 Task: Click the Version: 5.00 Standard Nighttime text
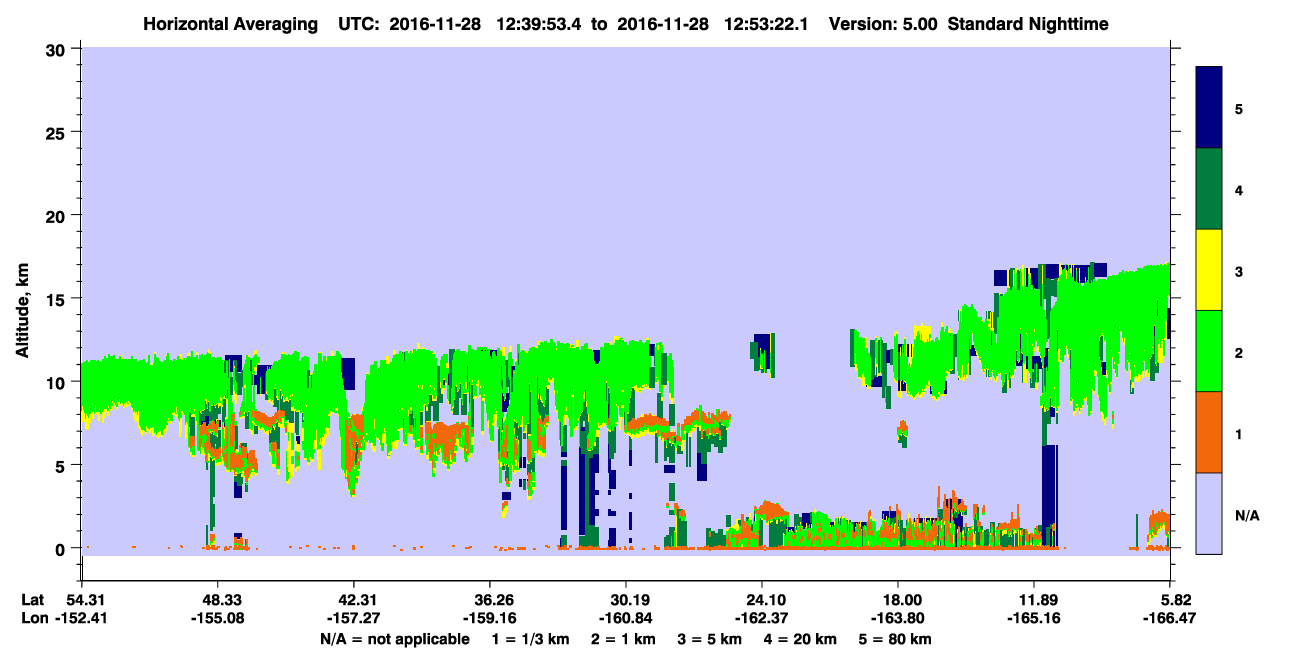pyautogui.click(x=968, y=23)
